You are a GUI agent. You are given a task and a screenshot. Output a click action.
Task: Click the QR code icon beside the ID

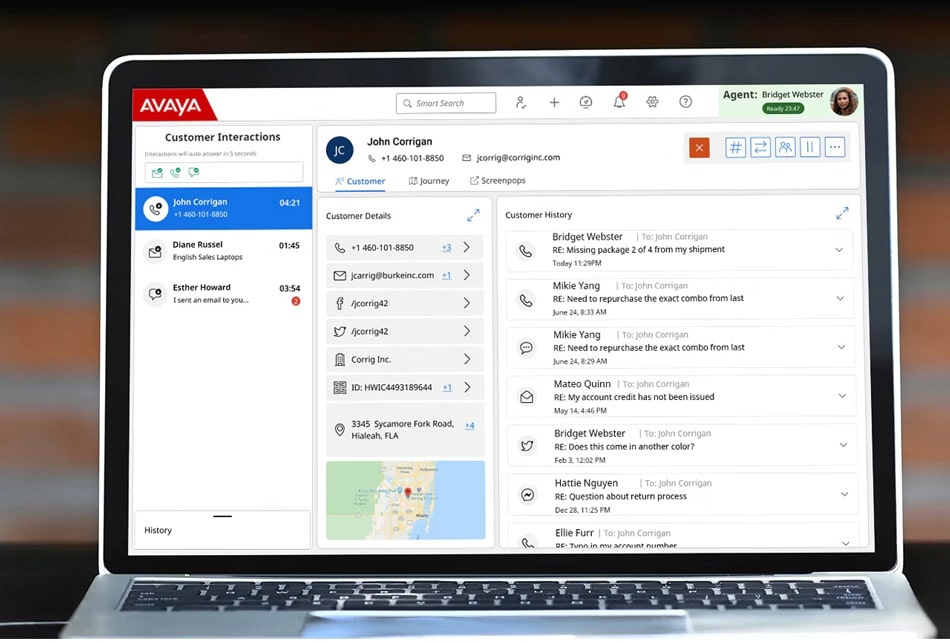[340, 387]
